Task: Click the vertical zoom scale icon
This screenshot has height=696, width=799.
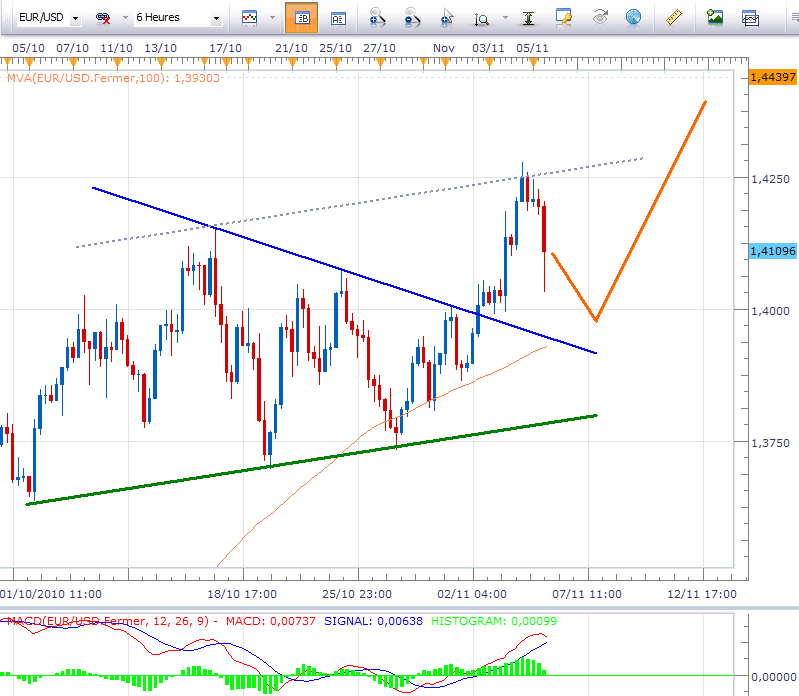Action: coord(483,18)
